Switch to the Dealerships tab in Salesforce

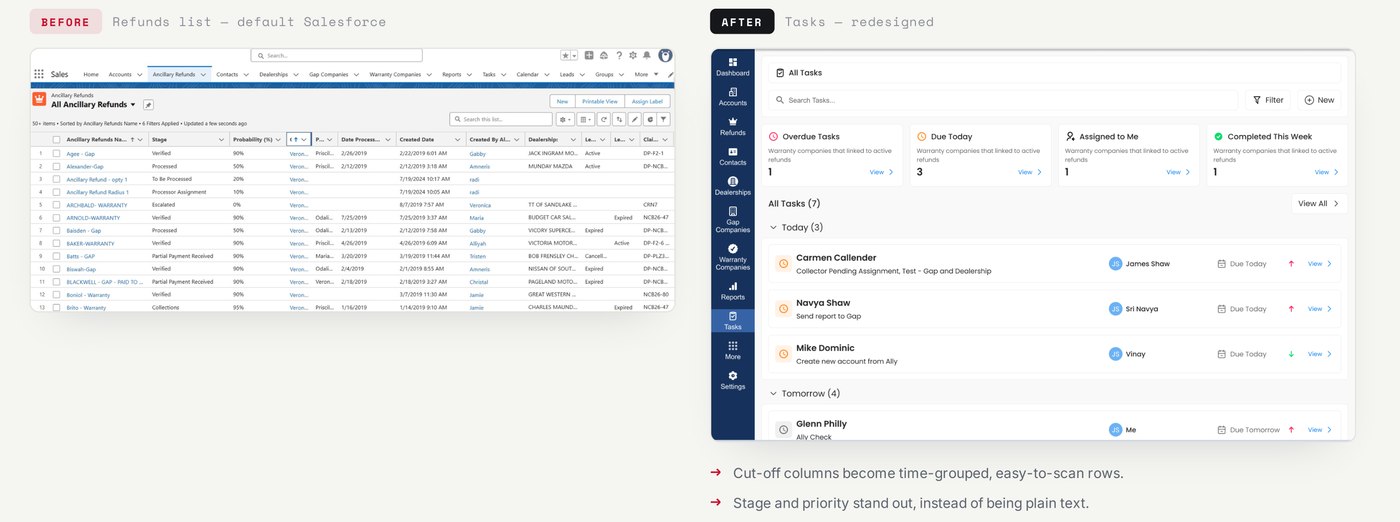tap(274, 74)
